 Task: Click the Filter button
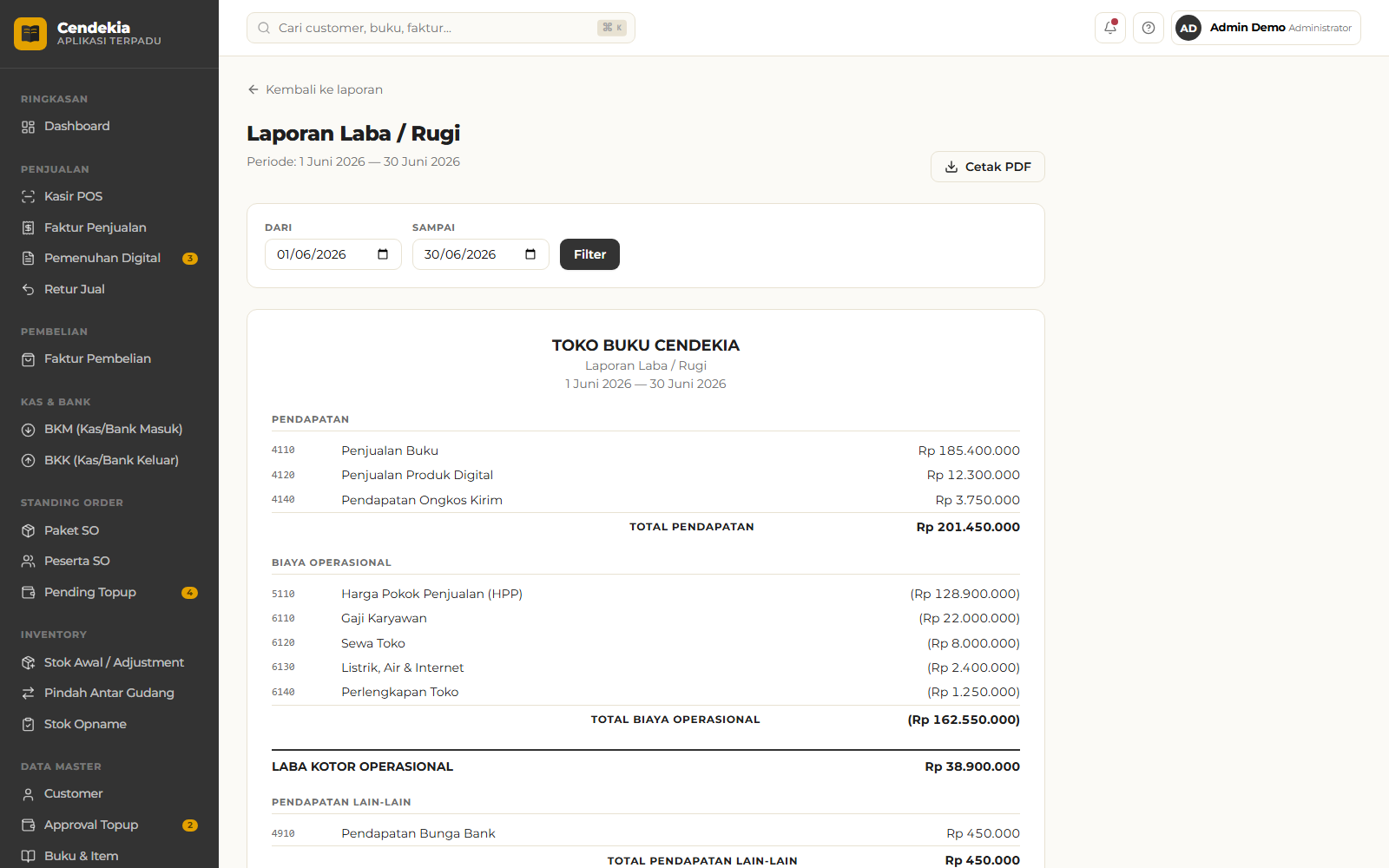click(x=589, y=254)
